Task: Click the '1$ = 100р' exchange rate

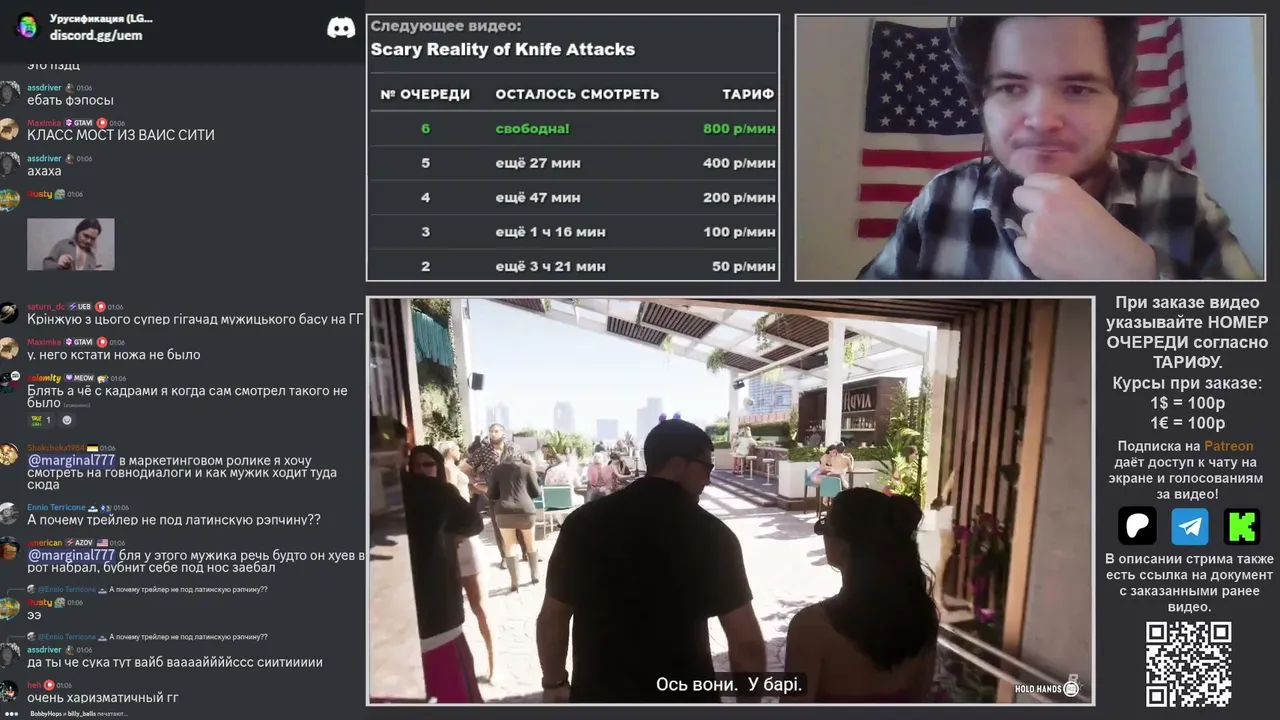Action: click(x=1188, y=403)
